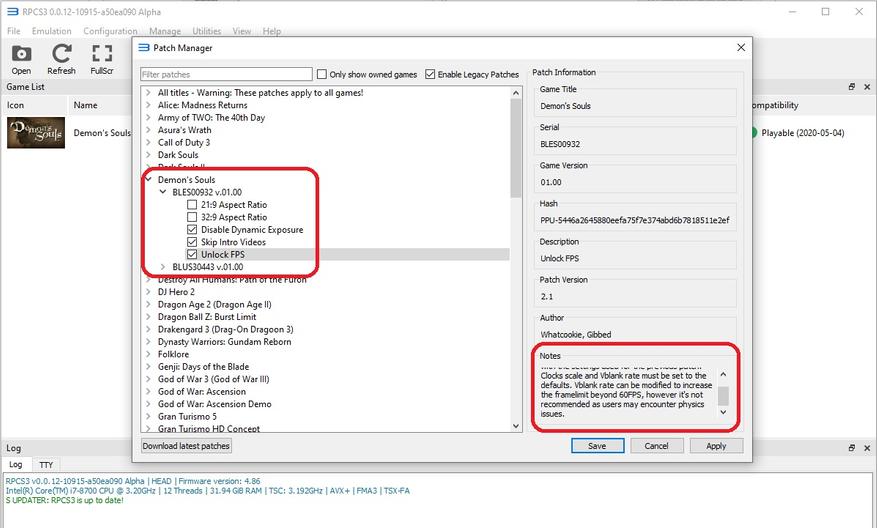This screenshot has width=877, height=528.
Task: Click the Open toolbar icon
Action: [21, 59]
